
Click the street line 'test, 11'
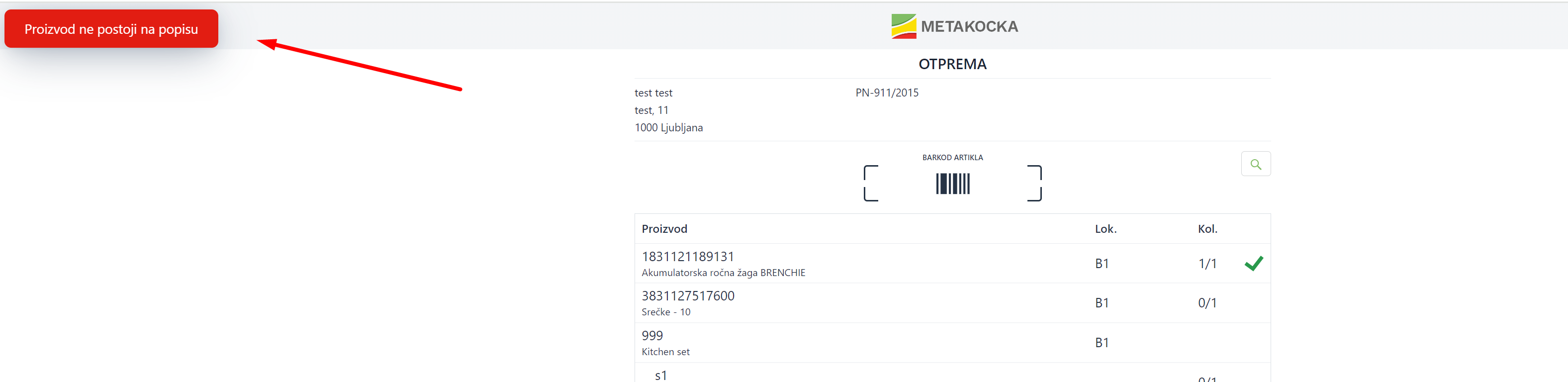[x=651, y=110]
